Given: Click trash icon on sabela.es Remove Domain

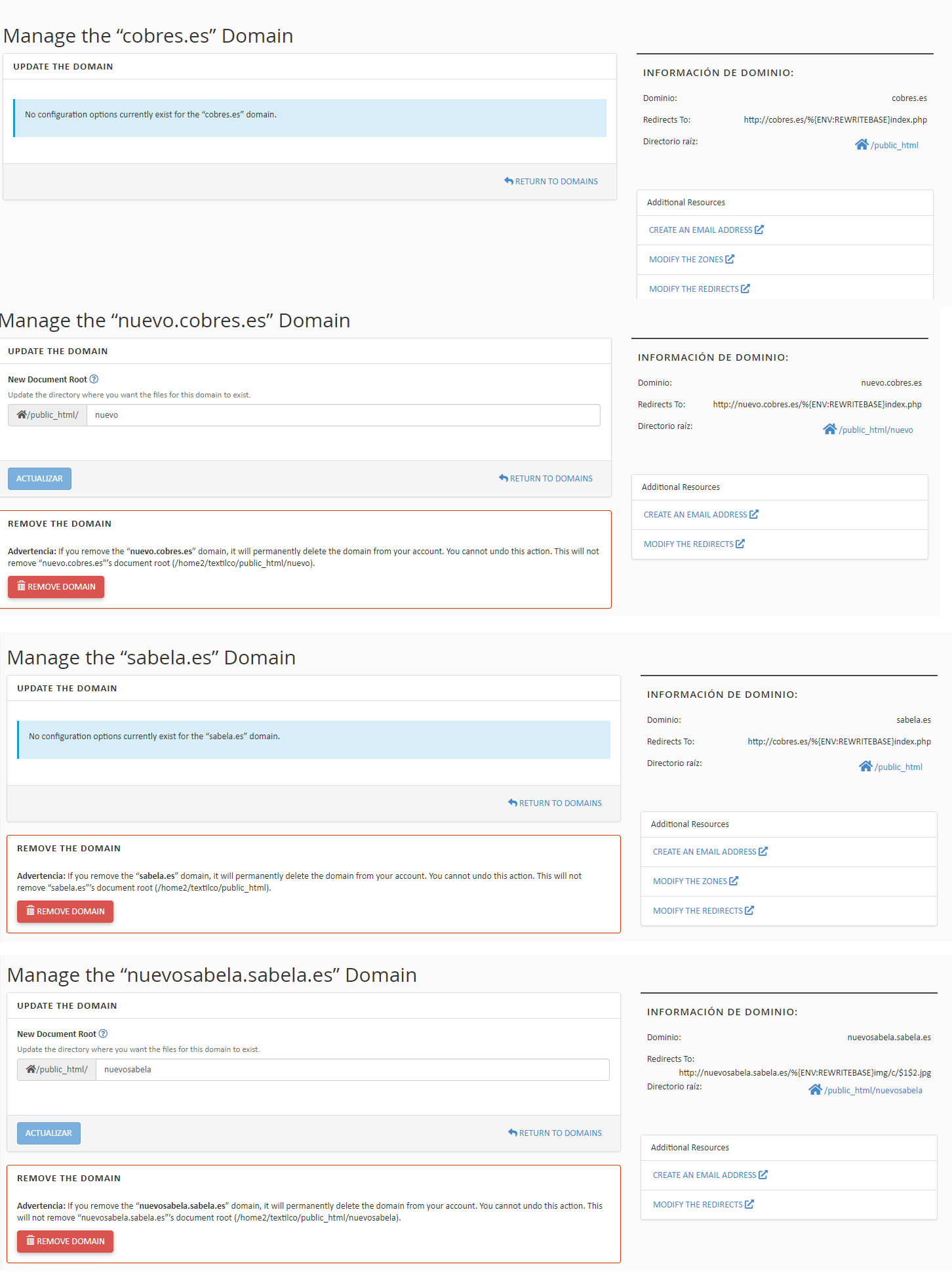Looking at the screenshot, I should click(x=30, y=911).
